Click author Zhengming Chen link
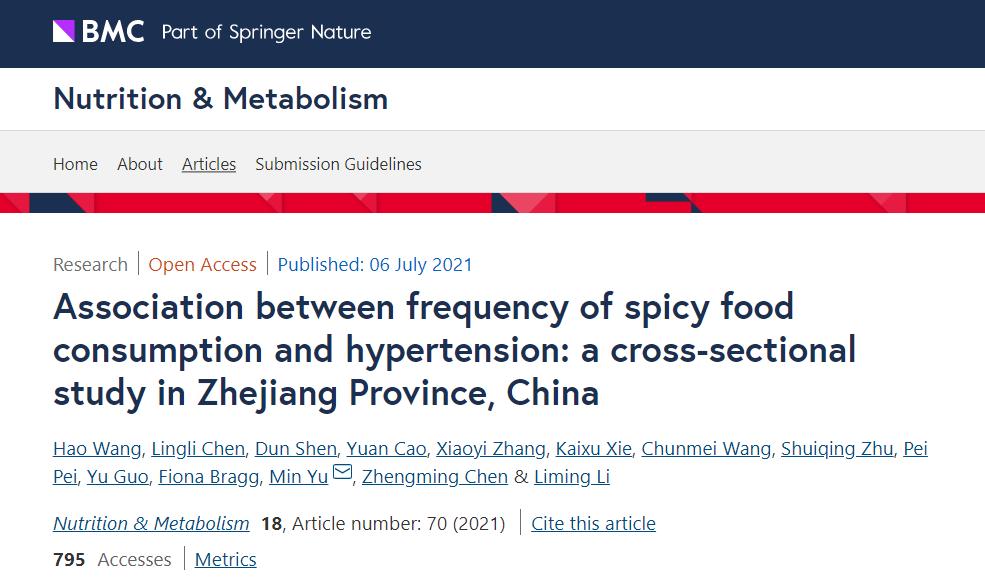The width and height of the screenshot is (985, 585). point(435,477)
